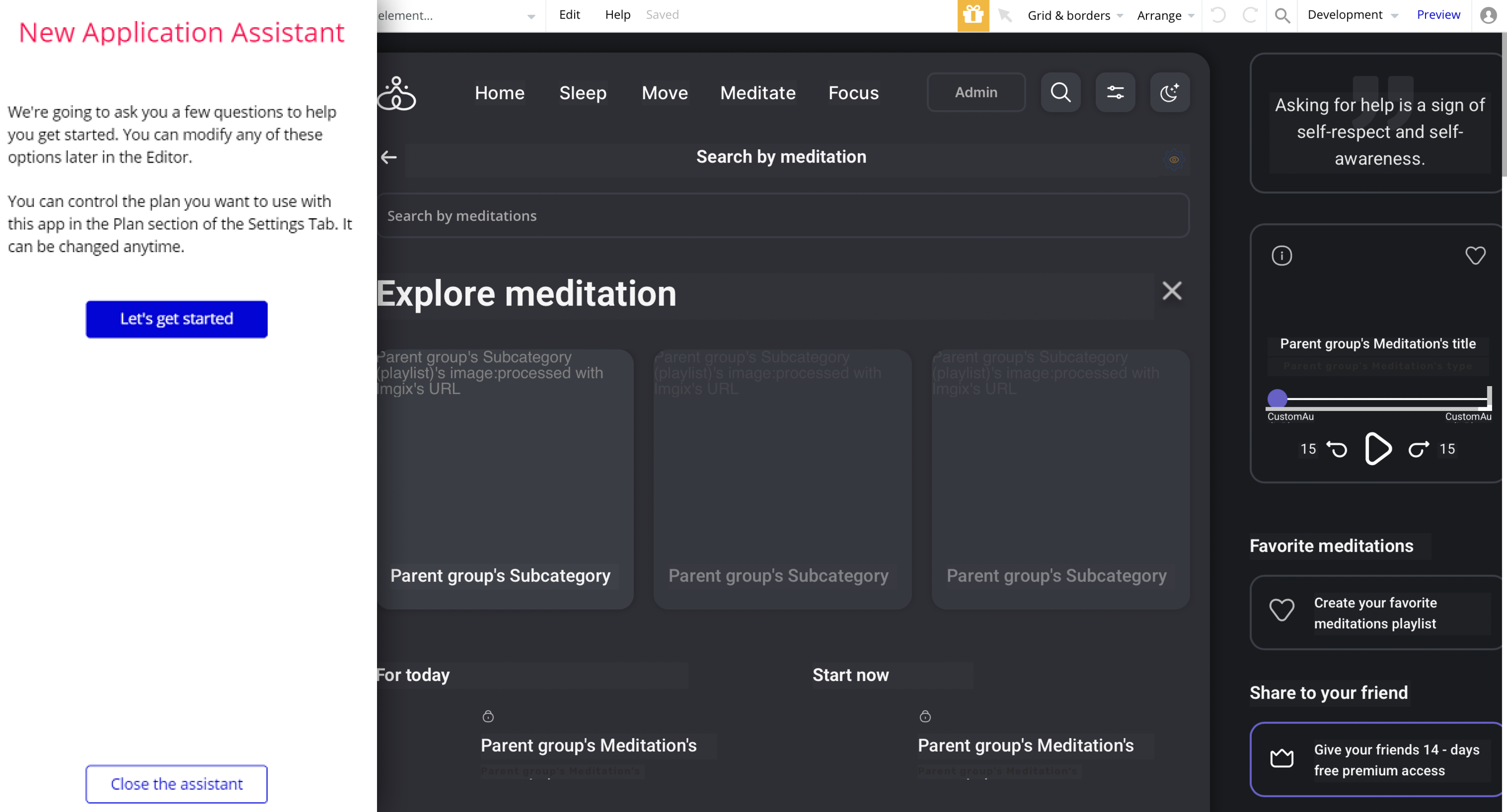Expand the Development version dropdown
This screenshot has height=812, width=1507.
pos(1352,15)
